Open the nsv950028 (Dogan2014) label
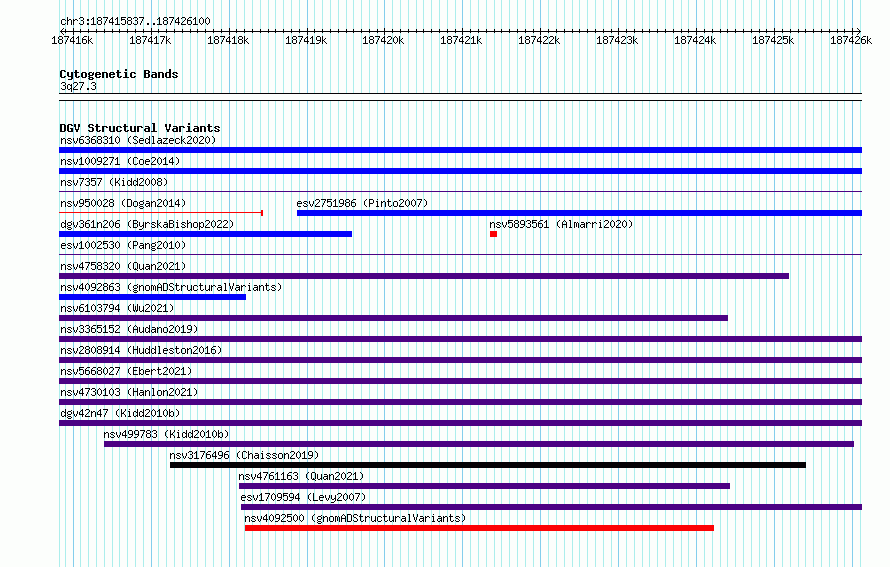 click(123, 203)
